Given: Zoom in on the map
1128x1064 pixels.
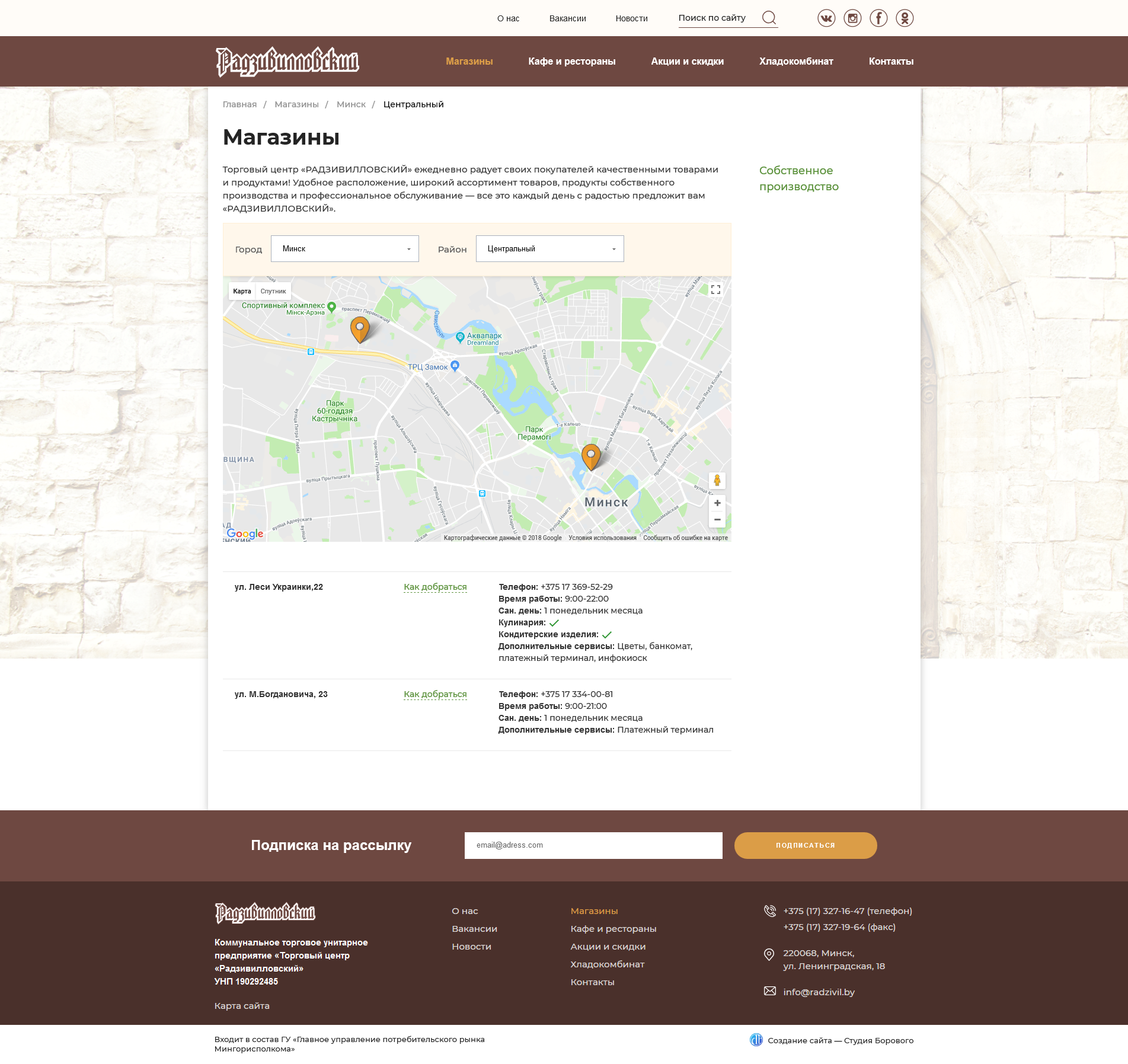Looking at the screenshot, I should [717, 503].
